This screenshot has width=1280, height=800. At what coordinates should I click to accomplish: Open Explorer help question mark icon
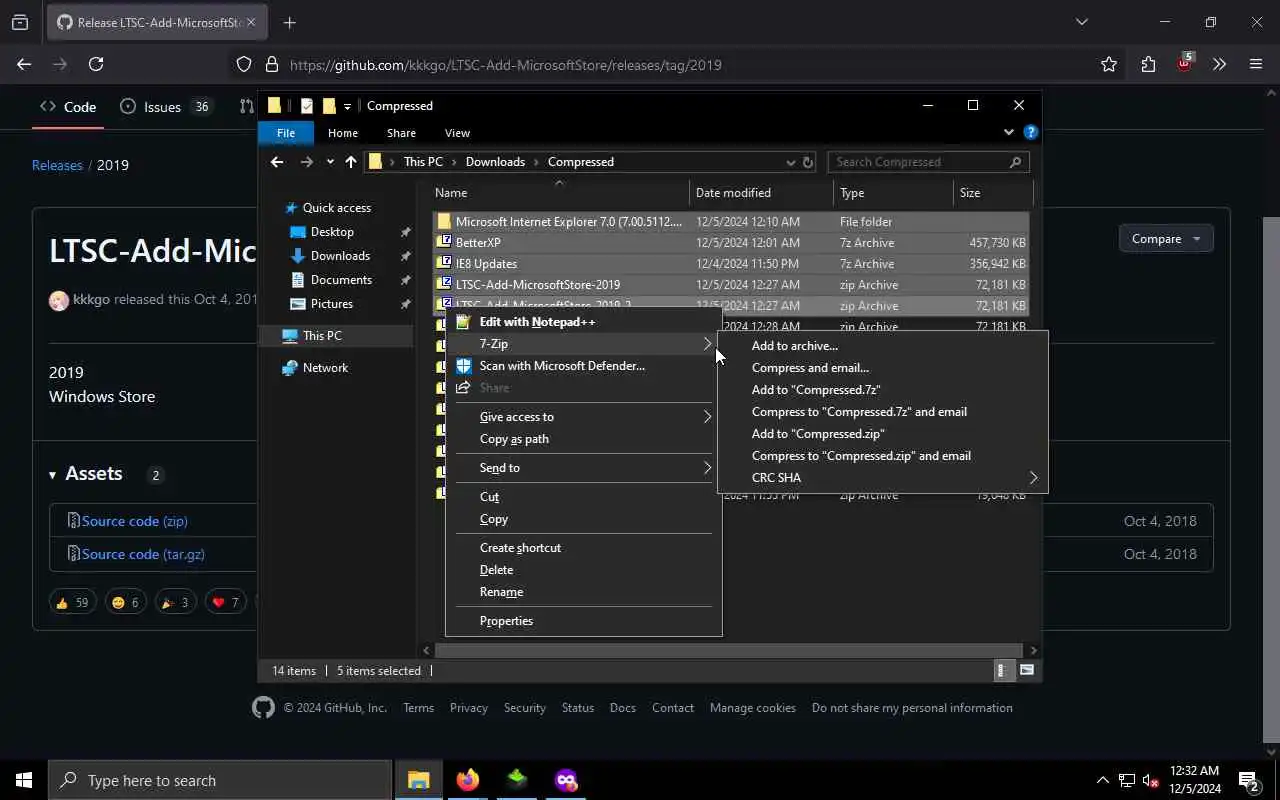click(1031, 132)
